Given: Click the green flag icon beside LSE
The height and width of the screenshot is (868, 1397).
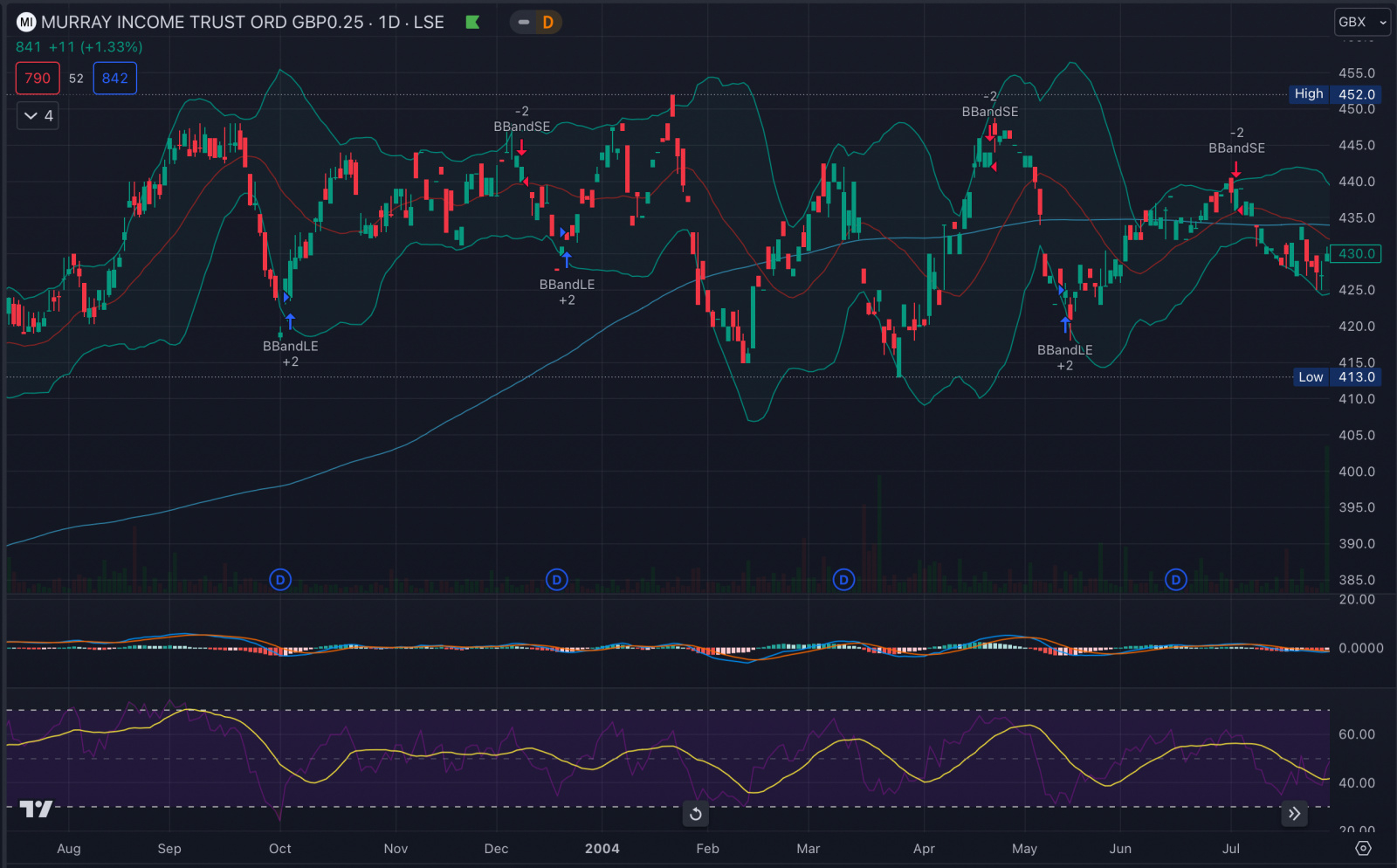Looking at the screenshot, I should click(x=472, y=22).
